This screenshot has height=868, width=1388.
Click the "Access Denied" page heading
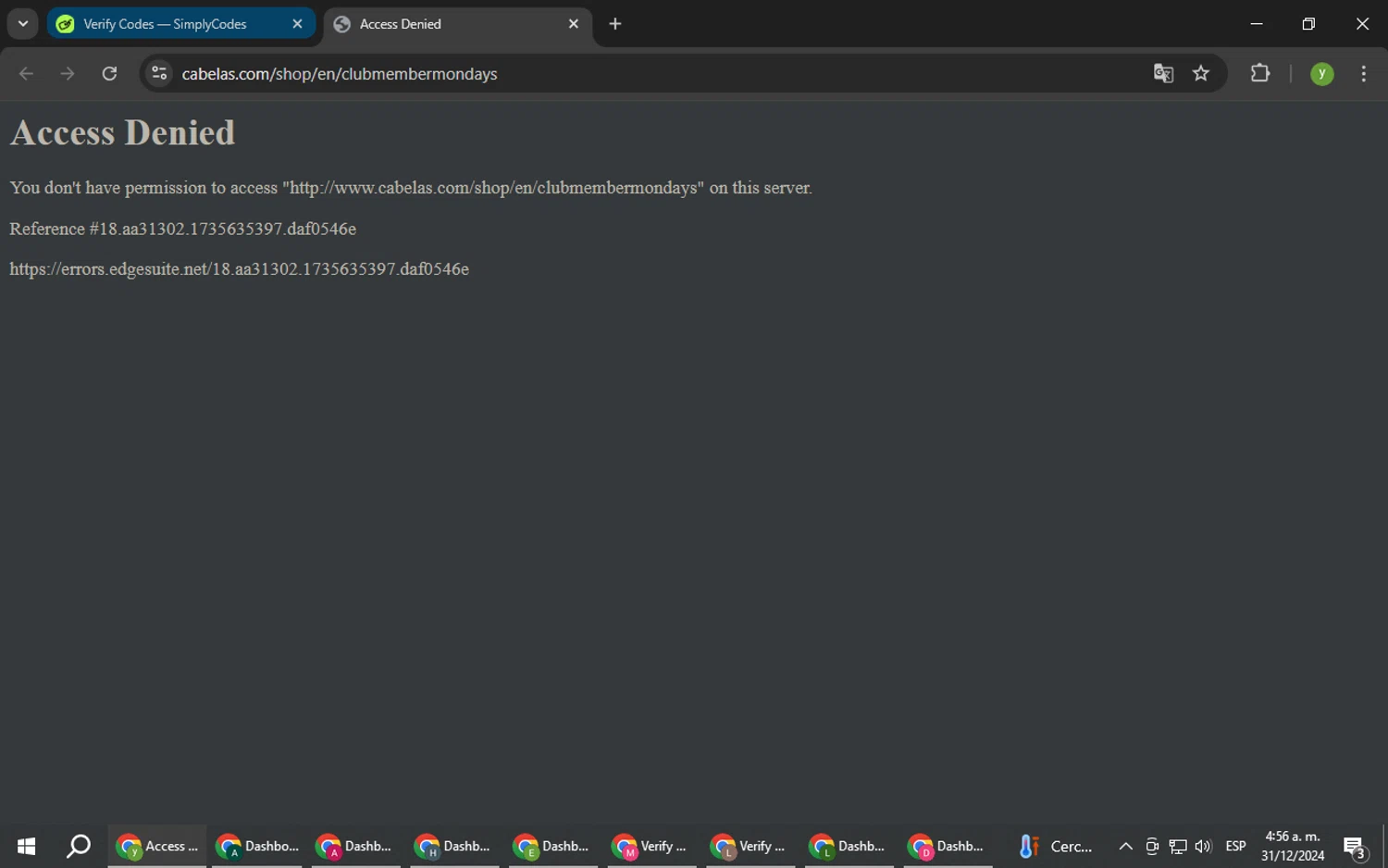pyautogui.click(x=122, y=132)
